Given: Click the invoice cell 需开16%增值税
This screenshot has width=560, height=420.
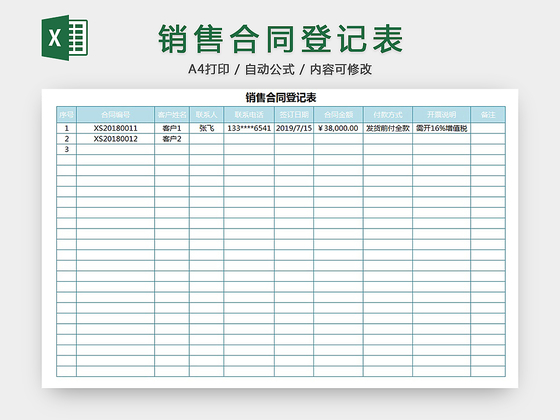Looking at the screenshot, I should coord(441,128).
